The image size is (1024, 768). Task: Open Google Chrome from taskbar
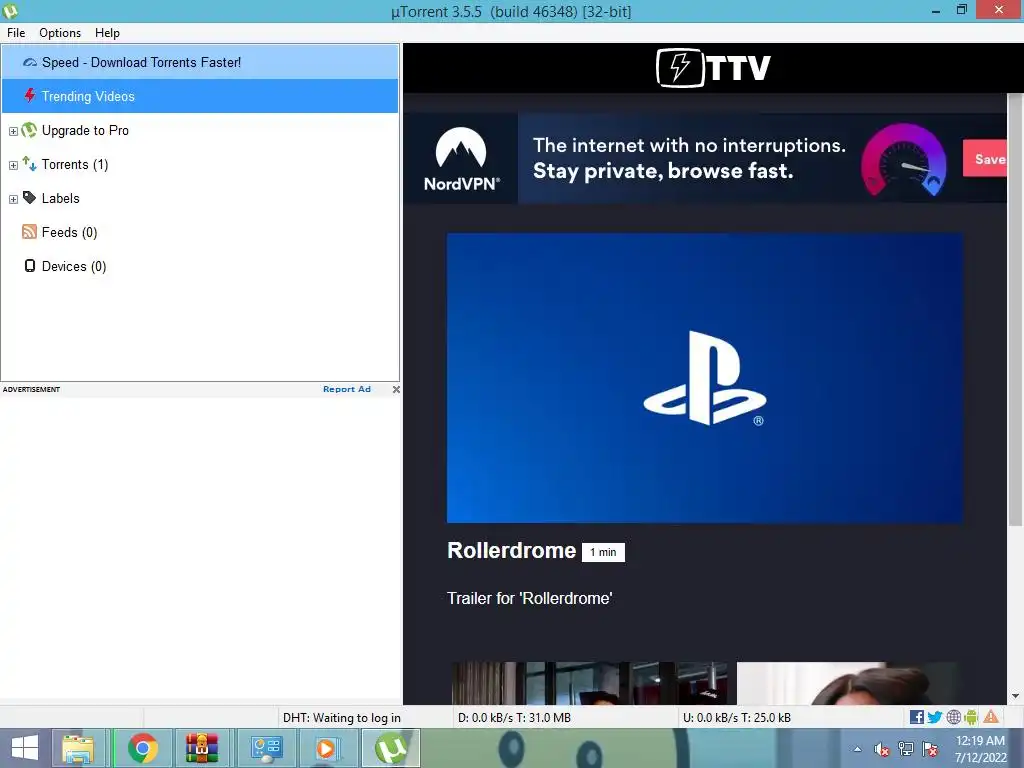pyautogui.click(x=142, y=748)
